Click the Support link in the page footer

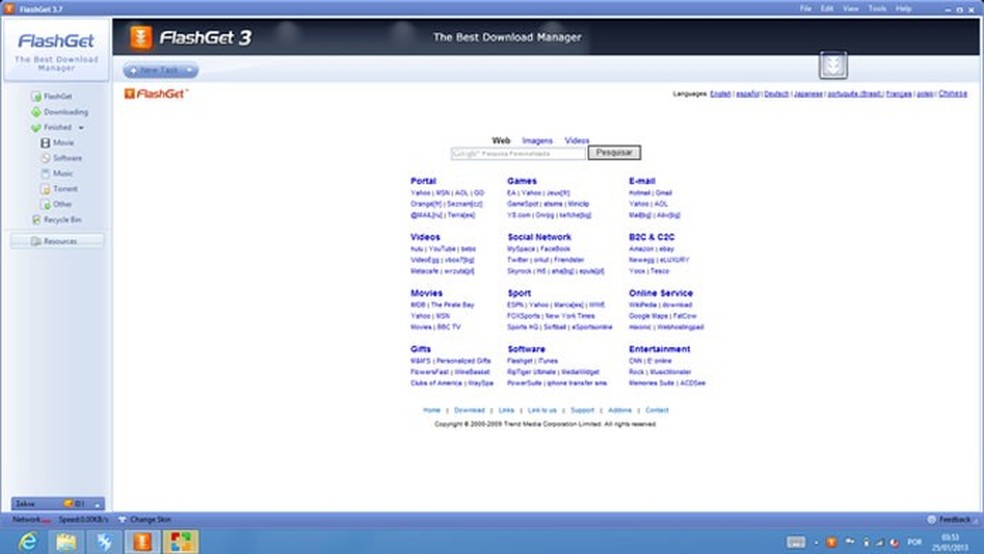pyautogui.click(x=582, y=410)
